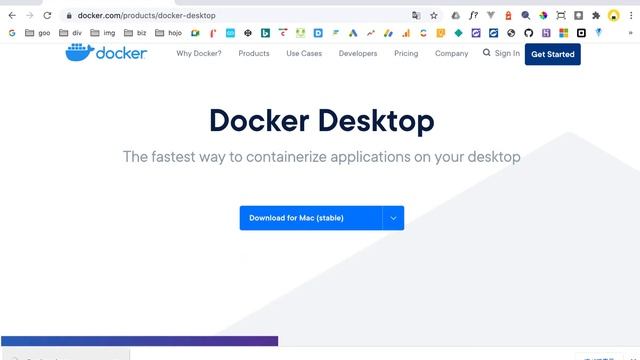The width and height of the screenshot is (640, 360).
Task: Open the Google Drive extension icon
Action: tap(456, 16)
